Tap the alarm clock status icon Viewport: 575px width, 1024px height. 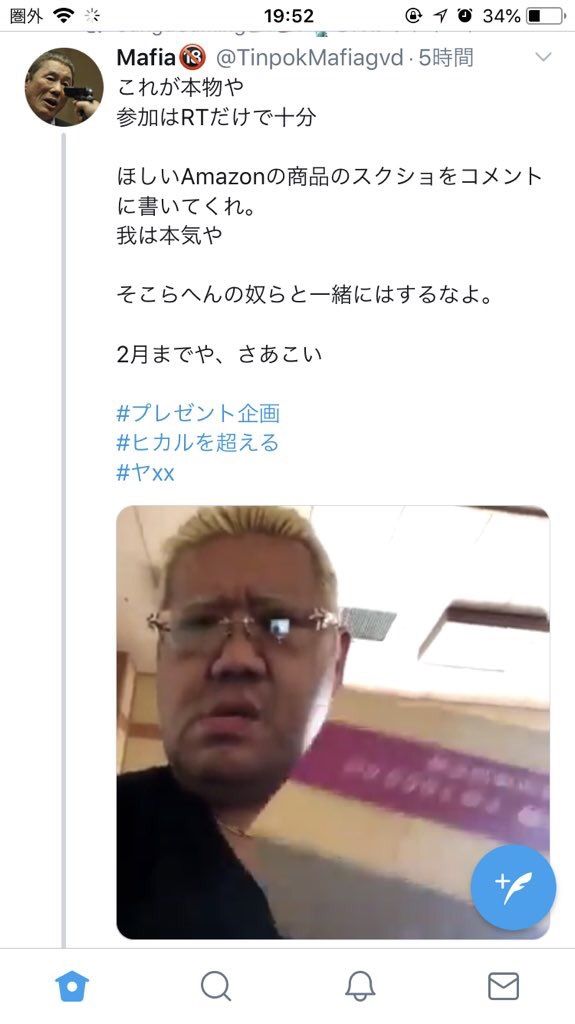pyautogui.click(x=465, y=15)
